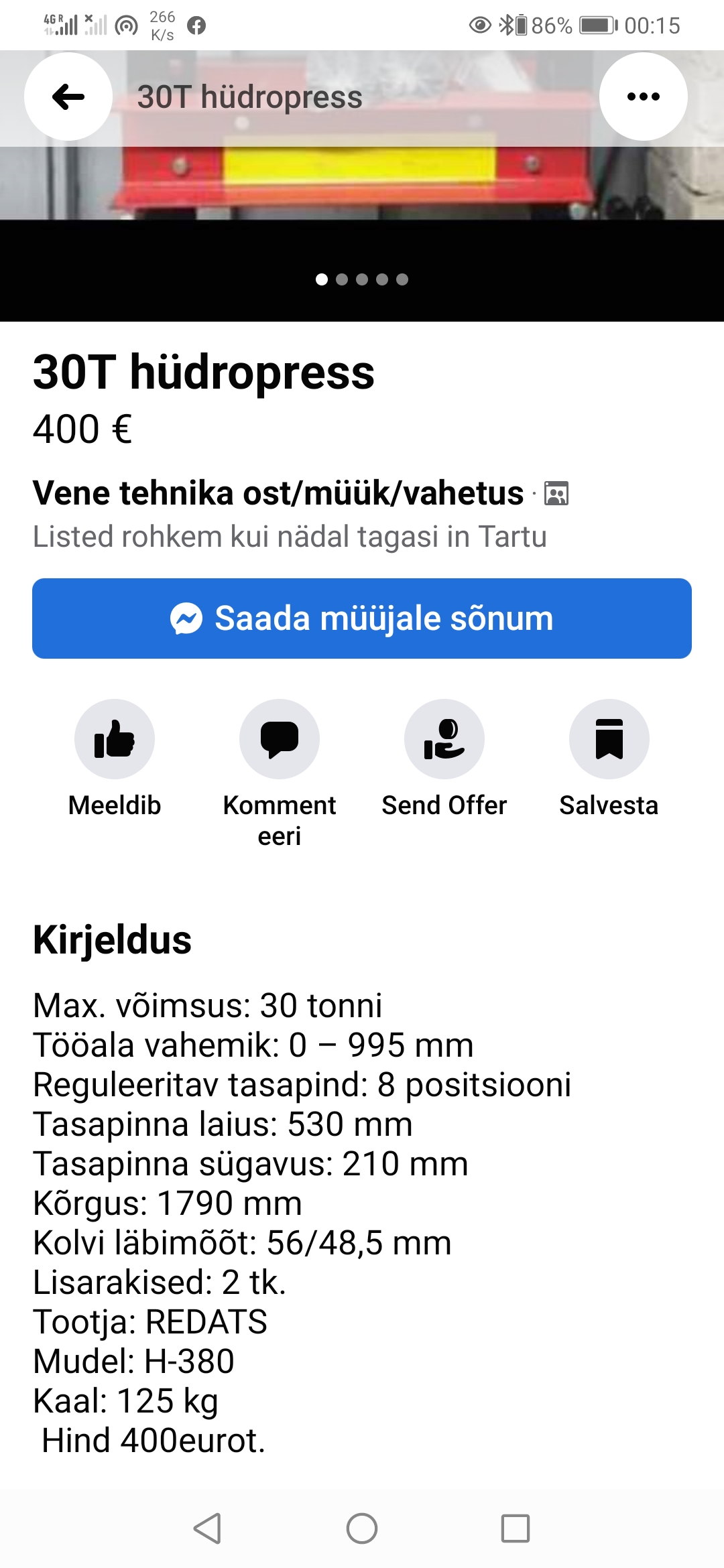This screenshot has width=724, height=1568.
Task: Tap the 30T hüdropress listing title
Action: pyautogui.click(x=204, y=373)
